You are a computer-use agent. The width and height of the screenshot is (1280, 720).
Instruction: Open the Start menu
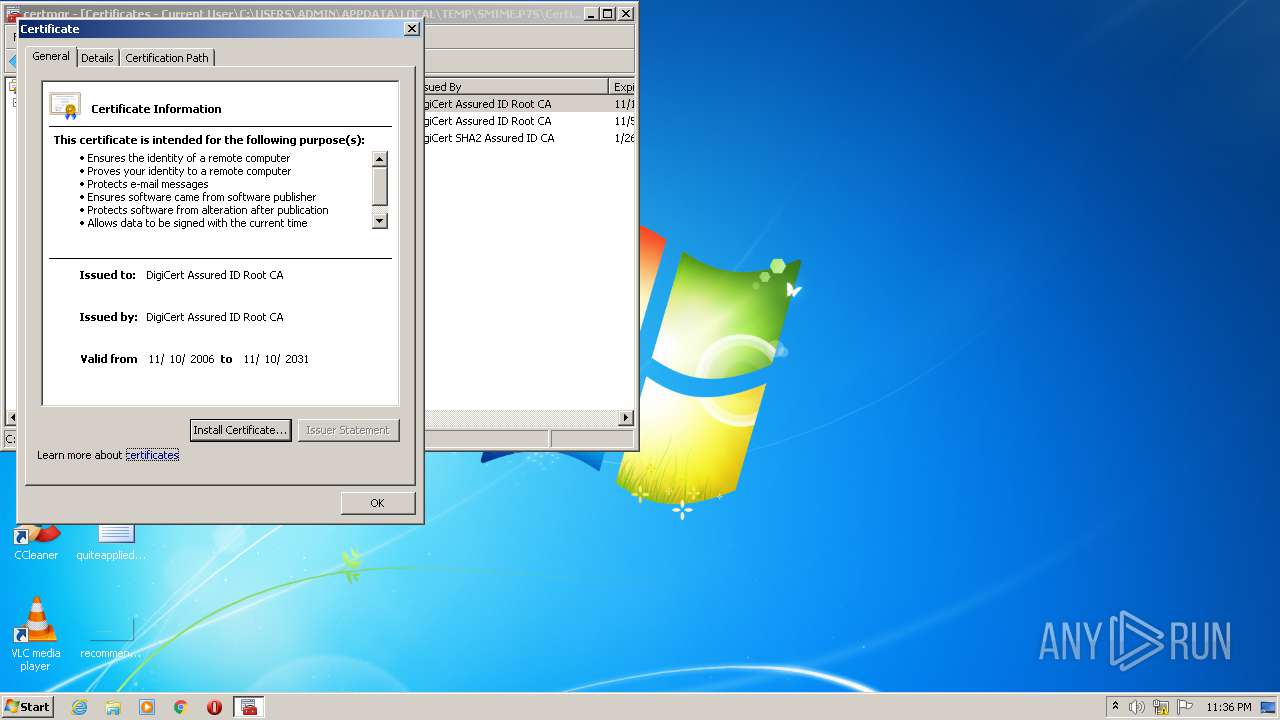[x=28, y=706]
